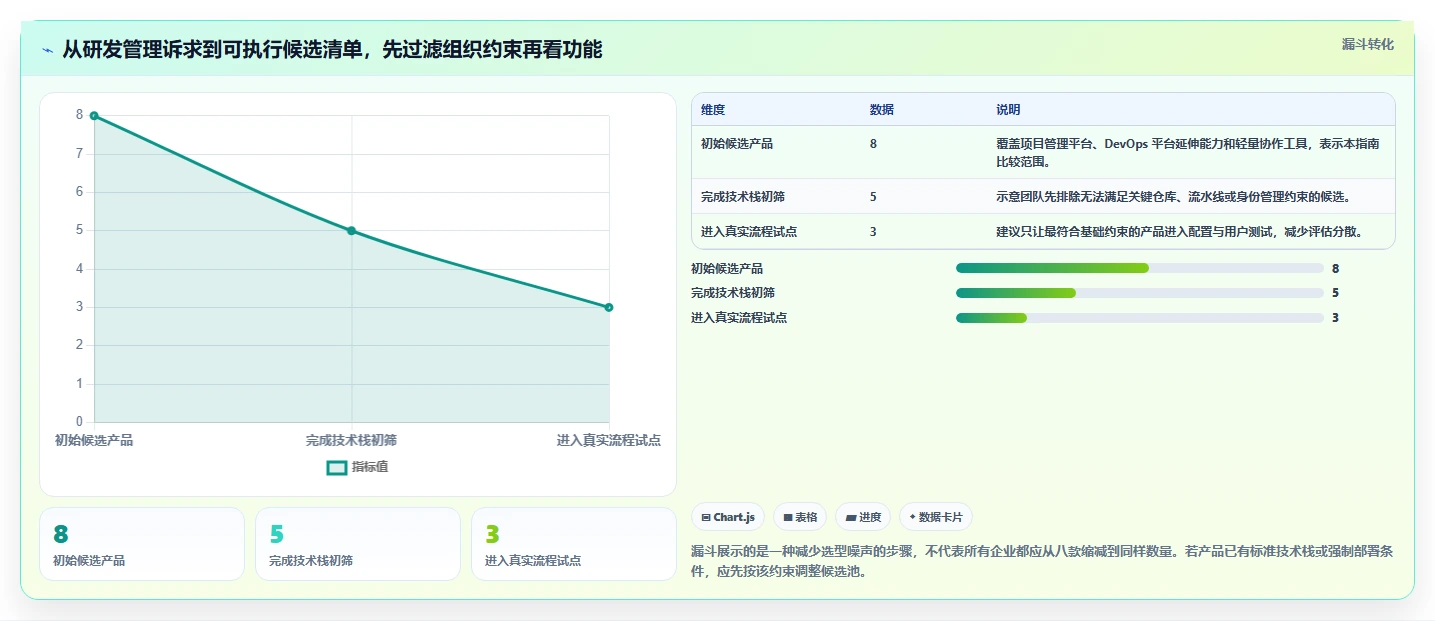
Task: Click the lightning icon before the title
Action: 48,50
